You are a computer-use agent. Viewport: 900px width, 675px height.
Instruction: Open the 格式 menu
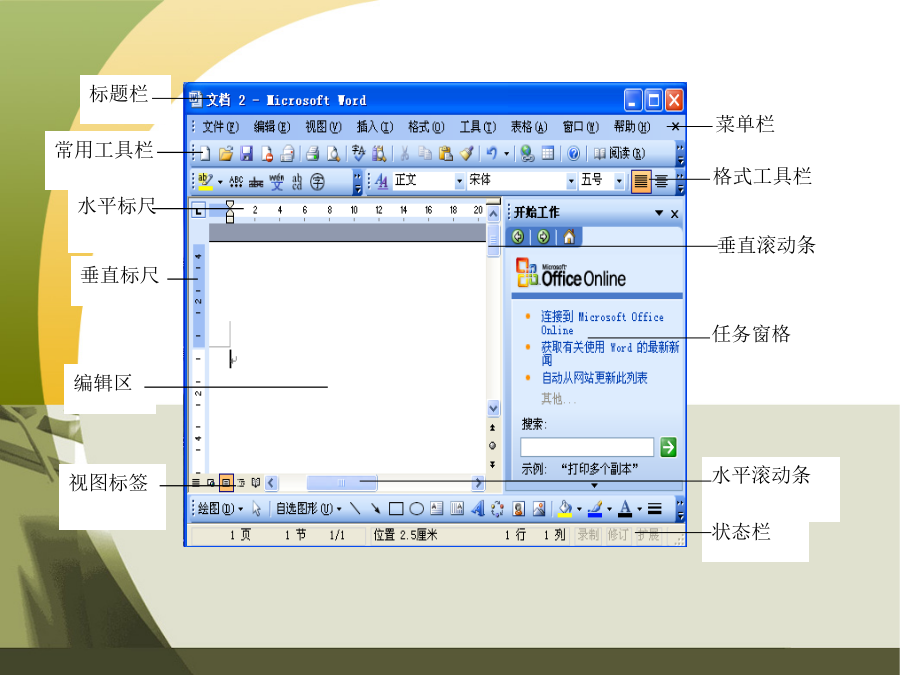[x=426, y=126]
